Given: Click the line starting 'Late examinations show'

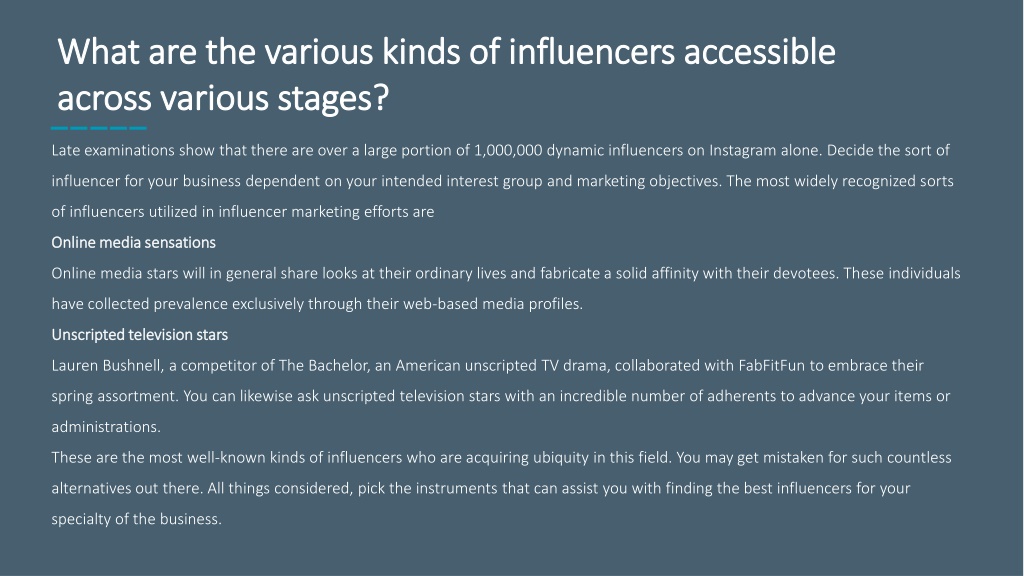Looking at the screenshot, I should coord(500,150).
